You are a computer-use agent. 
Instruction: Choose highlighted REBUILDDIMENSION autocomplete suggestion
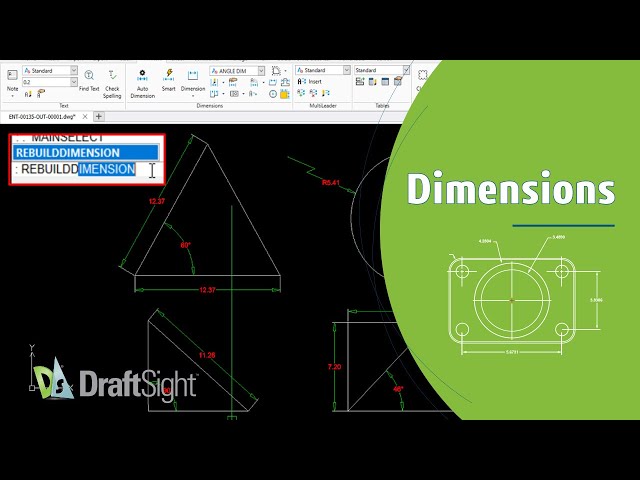pyautogui.click(x=85, y=153)
